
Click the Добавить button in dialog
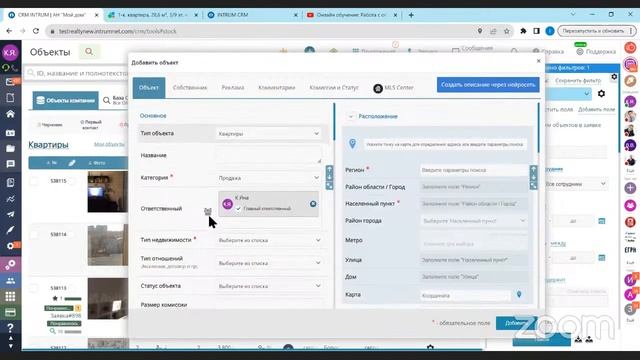(516, 323)
